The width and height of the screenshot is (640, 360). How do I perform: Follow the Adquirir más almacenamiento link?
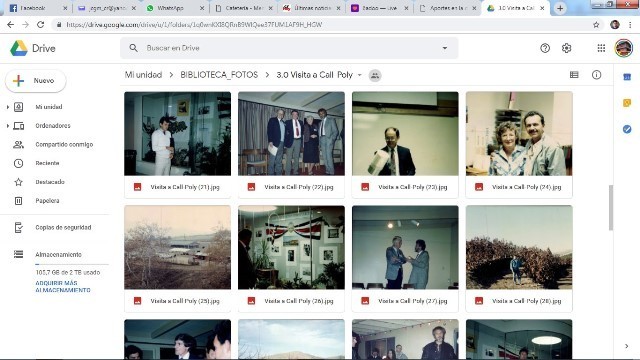(x=62, y=287)
